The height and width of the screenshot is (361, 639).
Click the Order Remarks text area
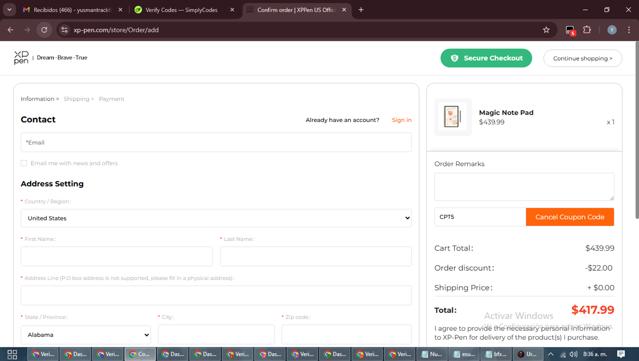point(524,187)
